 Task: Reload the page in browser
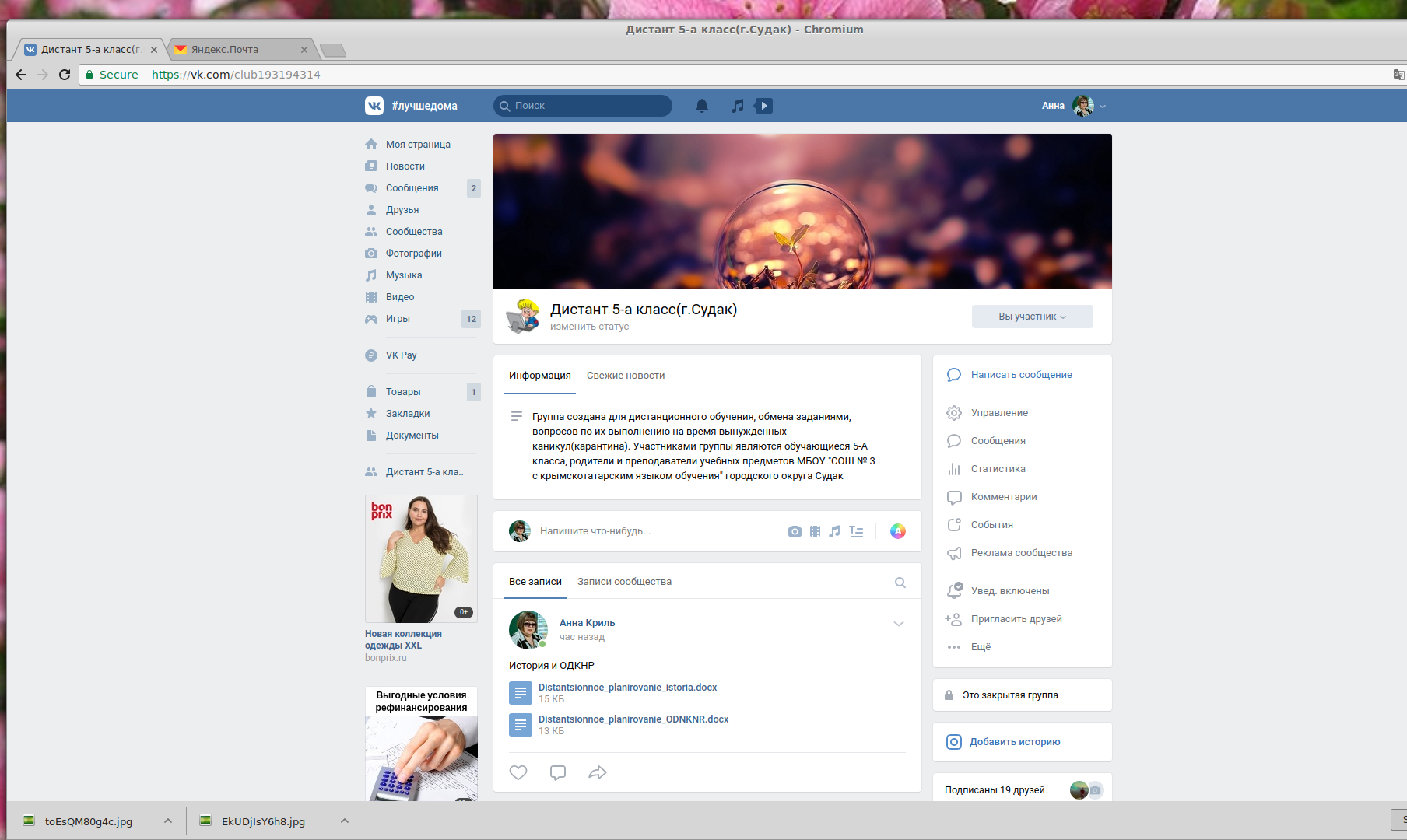tap(65, 75)
